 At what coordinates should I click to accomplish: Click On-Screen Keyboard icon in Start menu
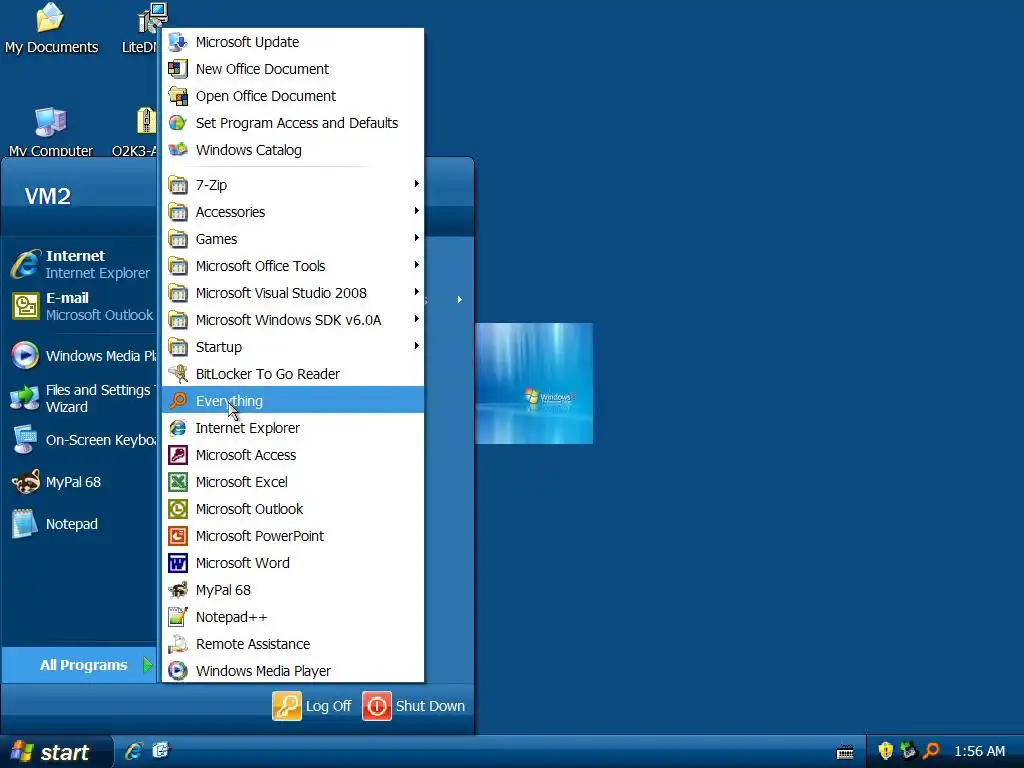click(x=25, y=440)
